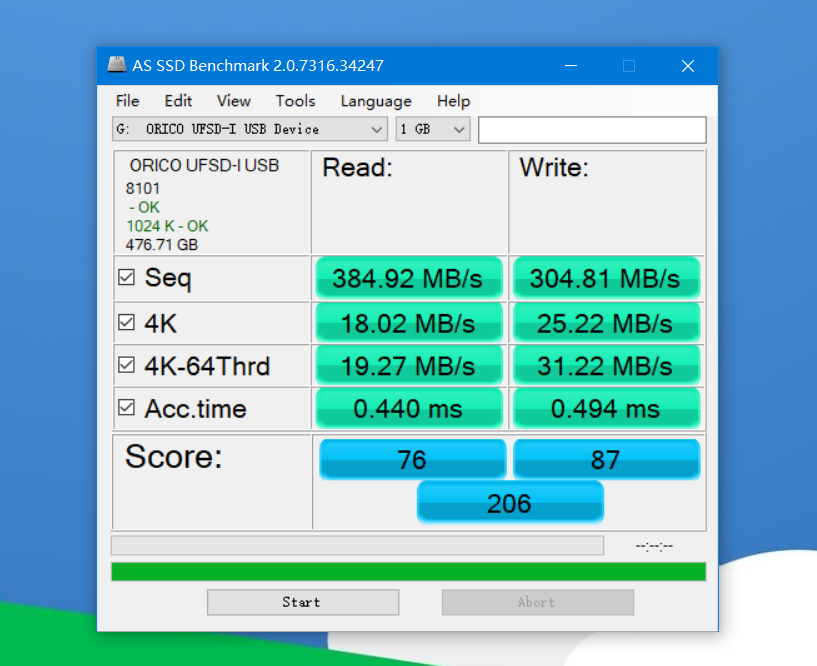
Task: Click the 4K-64Thrd test label
Action: (x=207, y=366)
